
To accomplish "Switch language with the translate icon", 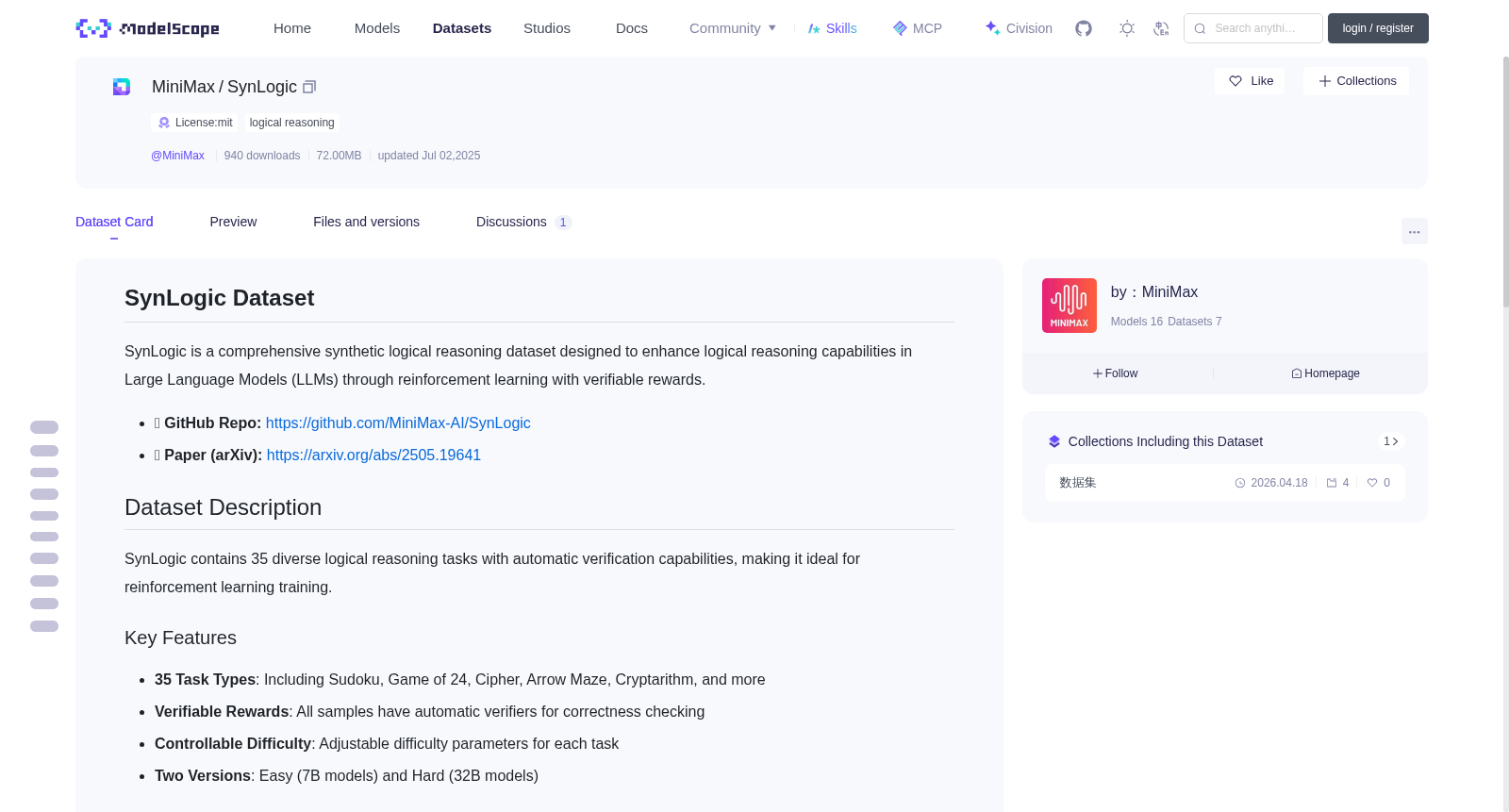I will point(1161,28).
